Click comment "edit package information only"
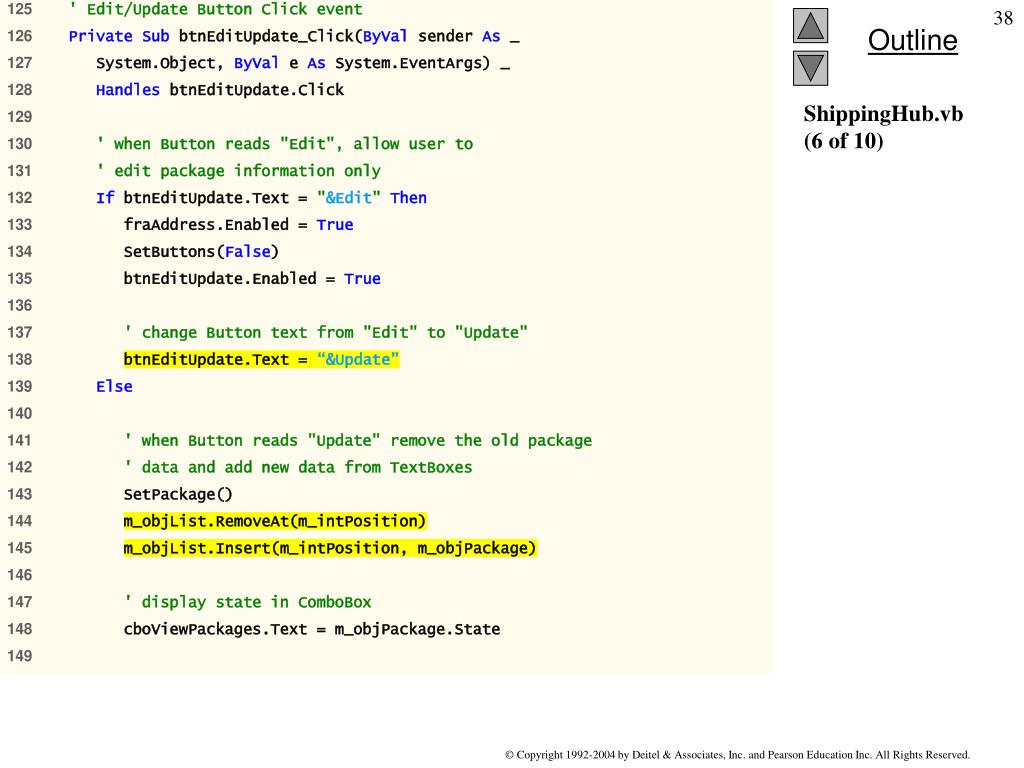This screenshot has width=1024, height=768. (x=238, y=170)
